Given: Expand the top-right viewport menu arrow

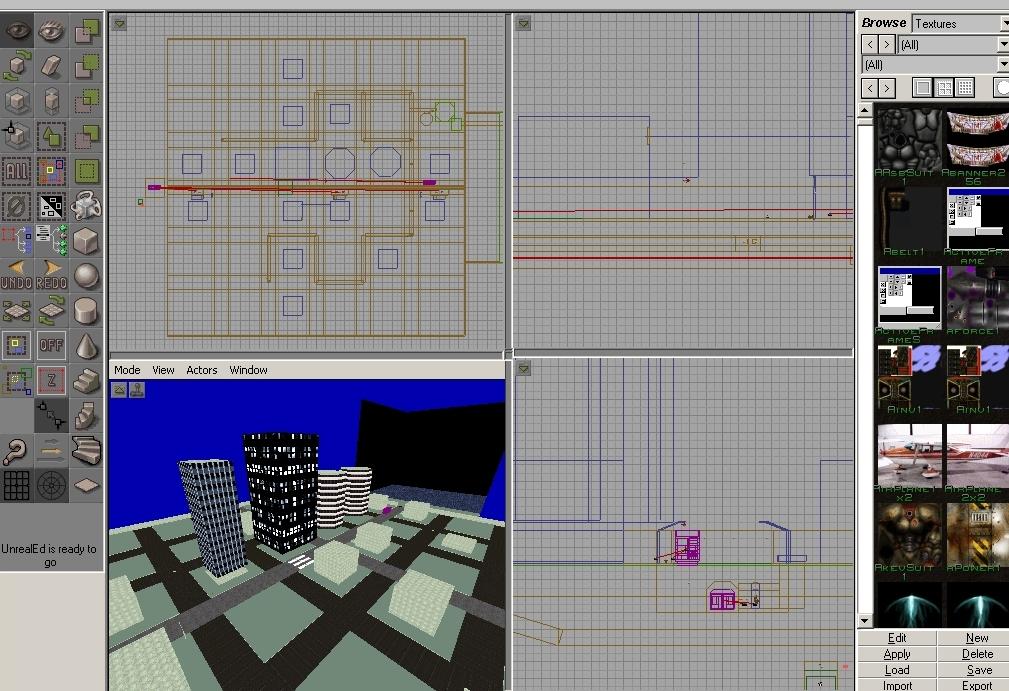Looking at the screenshot, I should [x=524, y=23].
